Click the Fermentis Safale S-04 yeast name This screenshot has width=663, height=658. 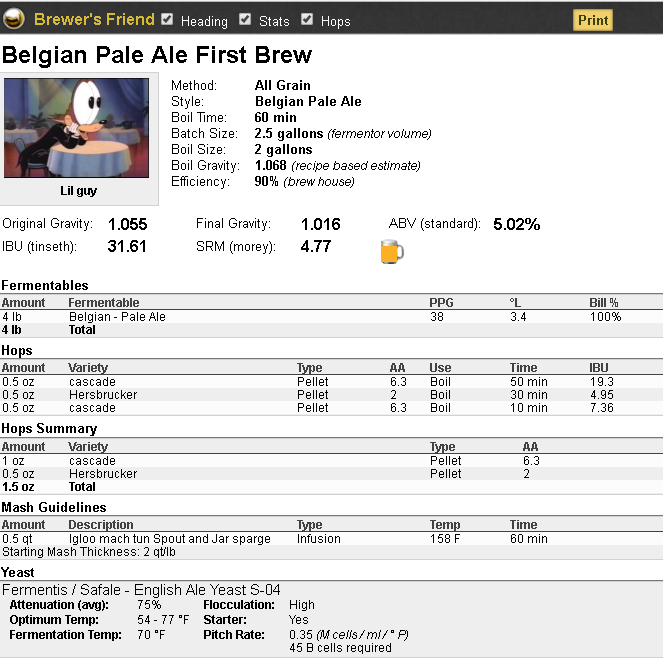pyautogui.click(x=141, y=589)
